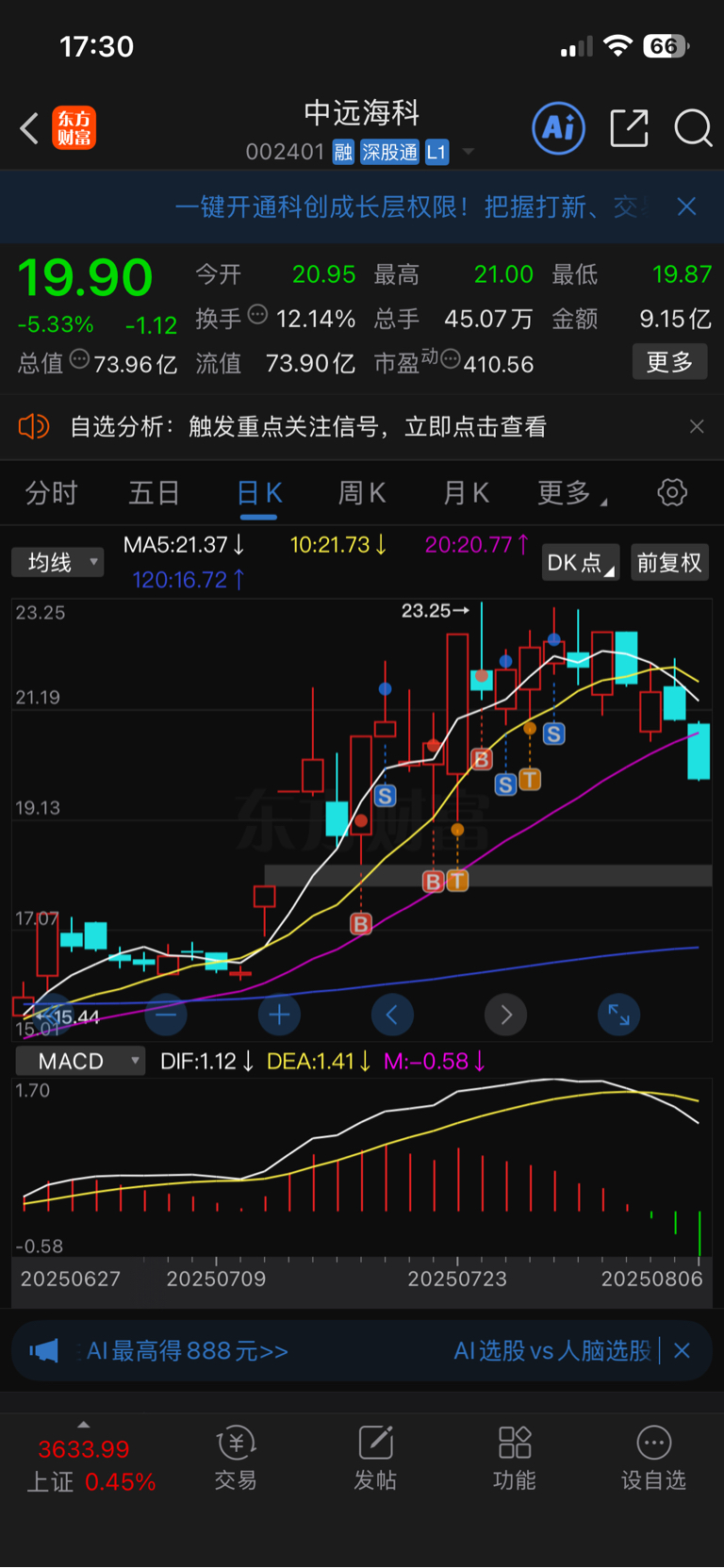724x1568 pixels.
Task: Open the 自选分析 signal notice
Action: [308, 427]
